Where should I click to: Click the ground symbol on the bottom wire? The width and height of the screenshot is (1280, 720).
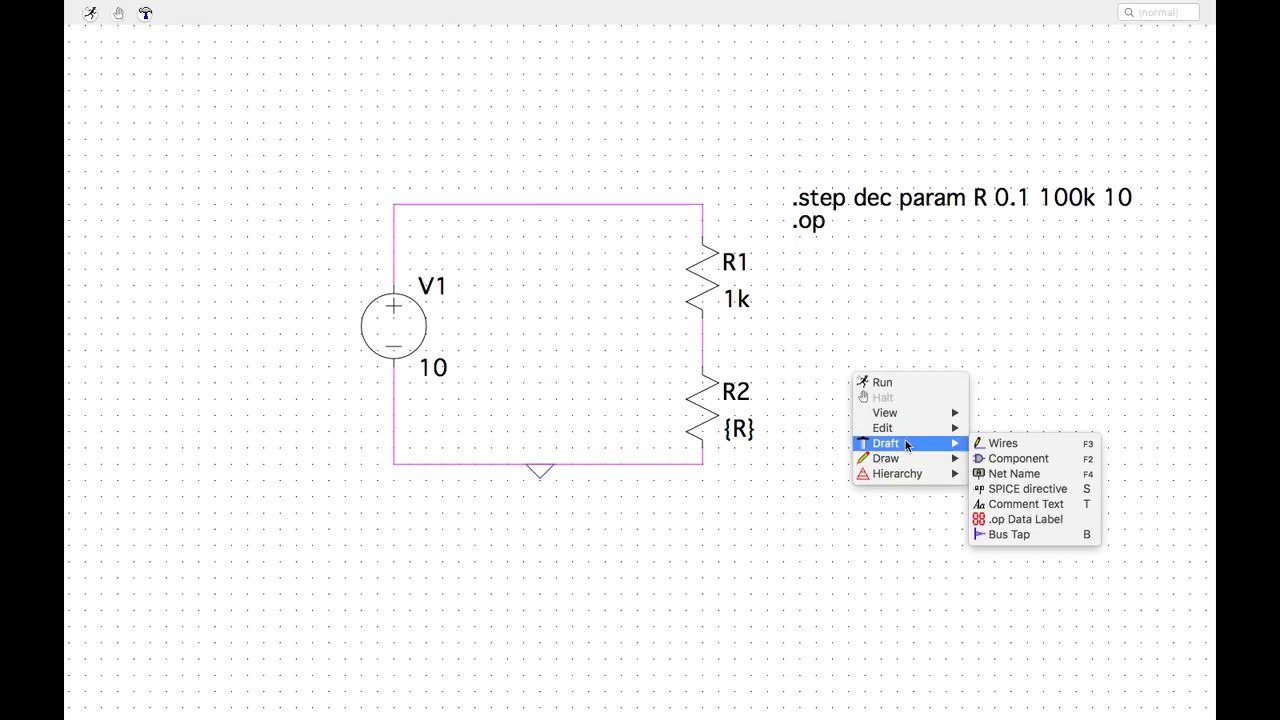(x=540, y=471)
